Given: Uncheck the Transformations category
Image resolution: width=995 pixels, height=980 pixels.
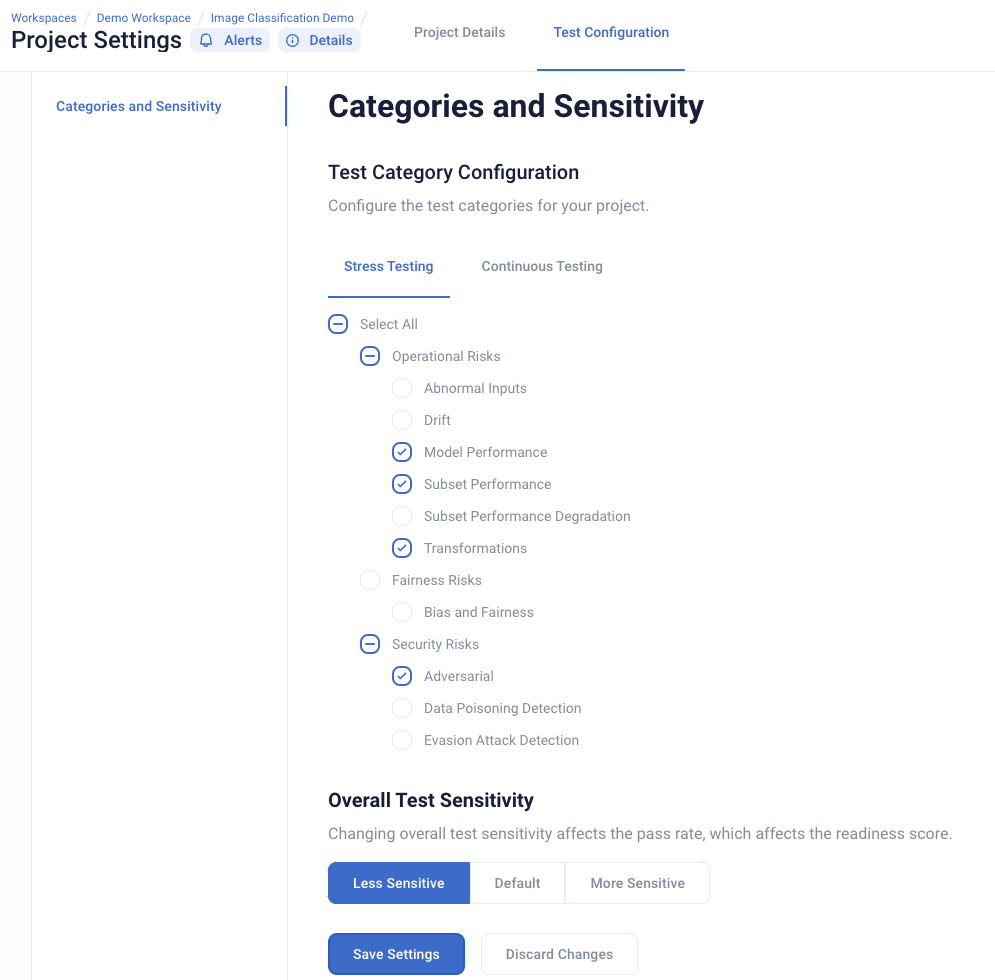Looking at the screenshot, I should 401,548.
